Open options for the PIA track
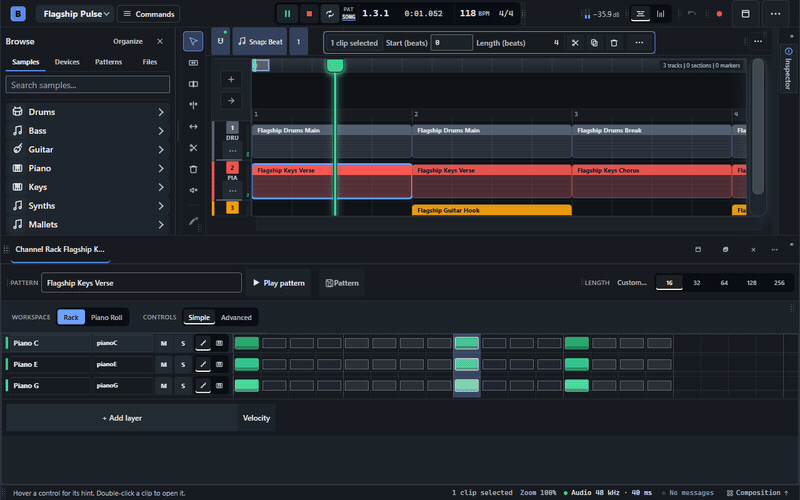 pos(233,190)
